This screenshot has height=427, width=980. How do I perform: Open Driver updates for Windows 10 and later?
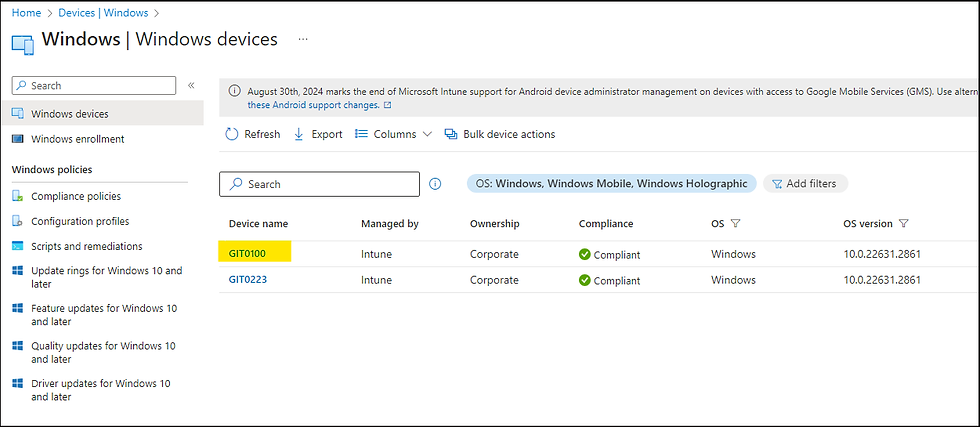click(101, 390)
